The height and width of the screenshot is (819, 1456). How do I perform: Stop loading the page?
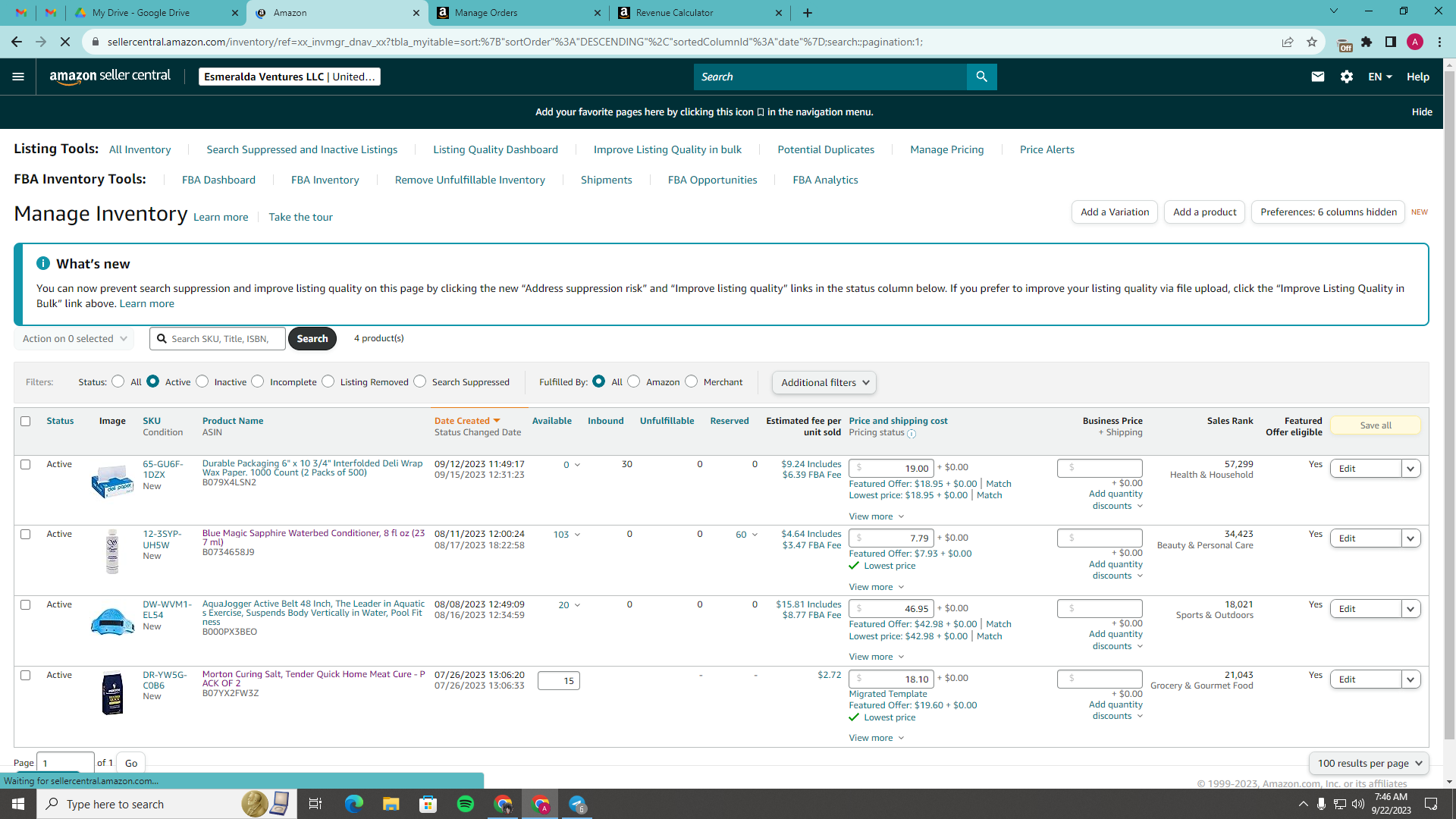(x=65, y=42)
